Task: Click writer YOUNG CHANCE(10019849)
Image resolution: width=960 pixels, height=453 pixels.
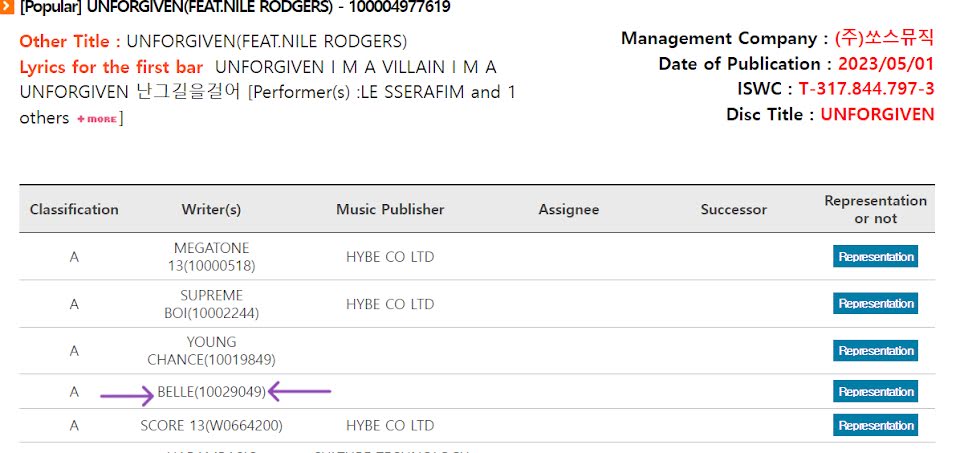Action: 211,351
